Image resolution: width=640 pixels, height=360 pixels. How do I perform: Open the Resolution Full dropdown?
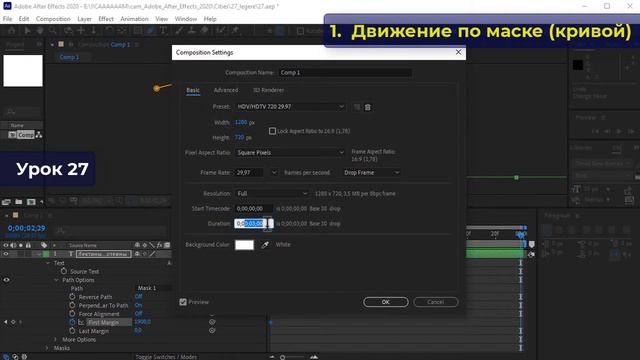[272, 193]
